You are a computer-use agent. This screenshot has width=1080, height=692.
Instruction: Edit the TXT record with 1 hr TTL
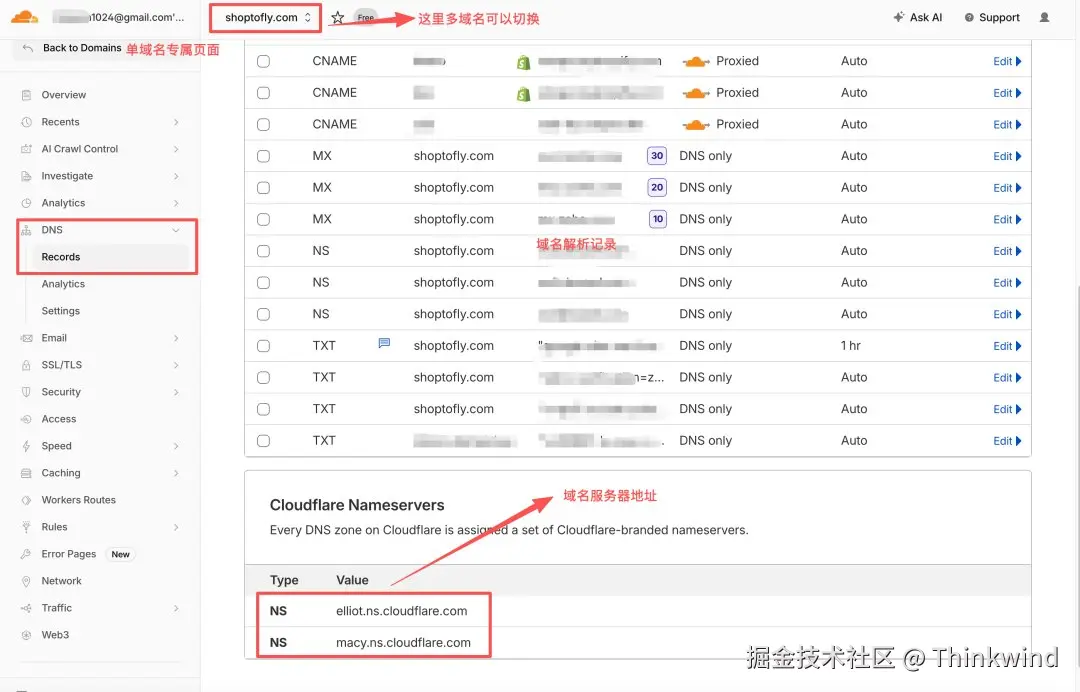coord(1007,346)
